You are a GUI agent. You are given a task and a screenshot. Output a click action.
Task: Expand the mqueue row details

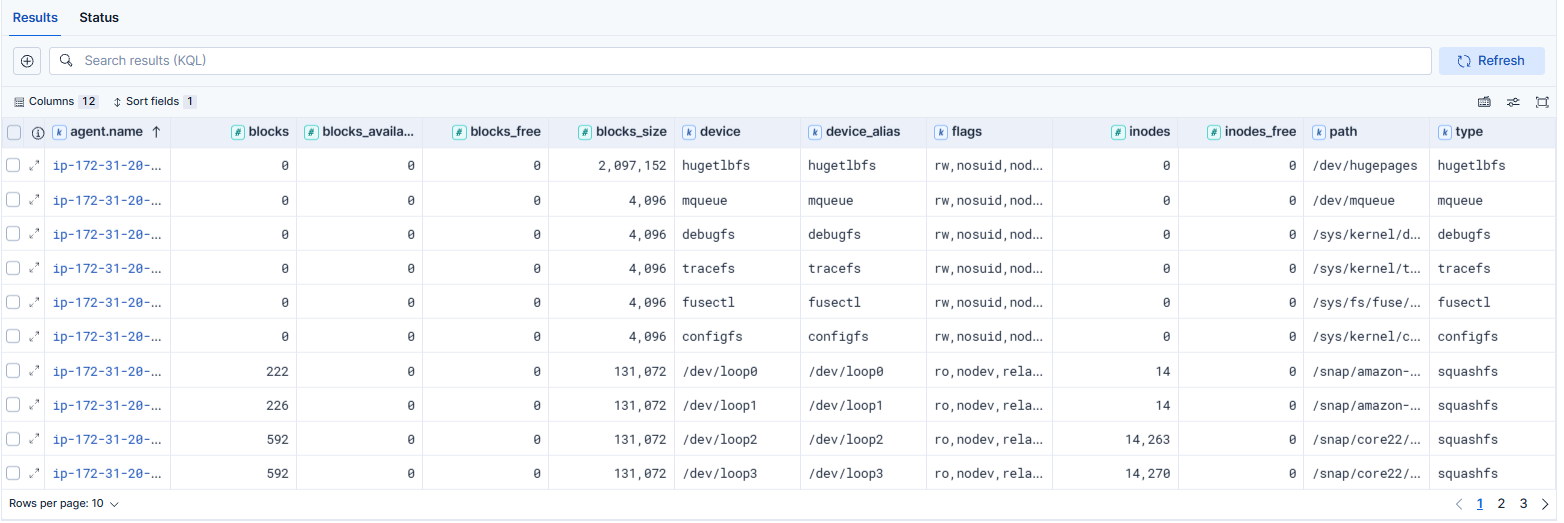coord(34,199)
